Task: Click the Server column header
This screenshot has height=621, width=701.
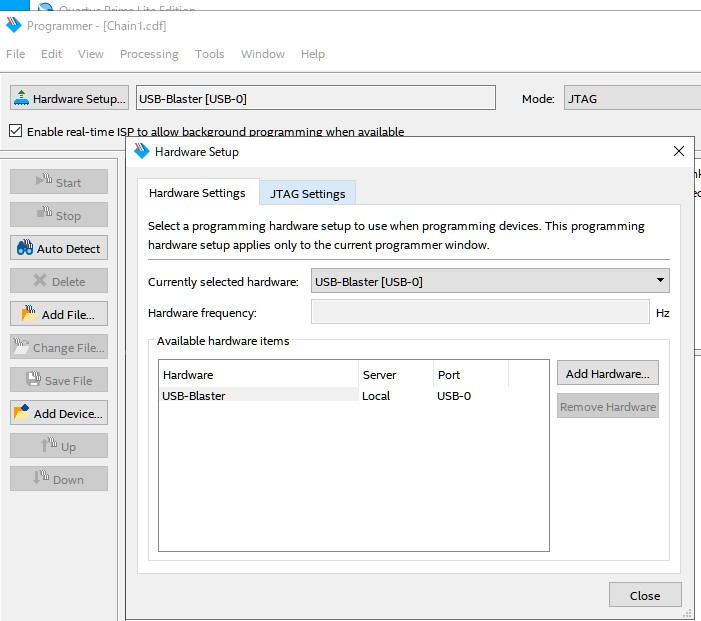Action: click(396, 375)
